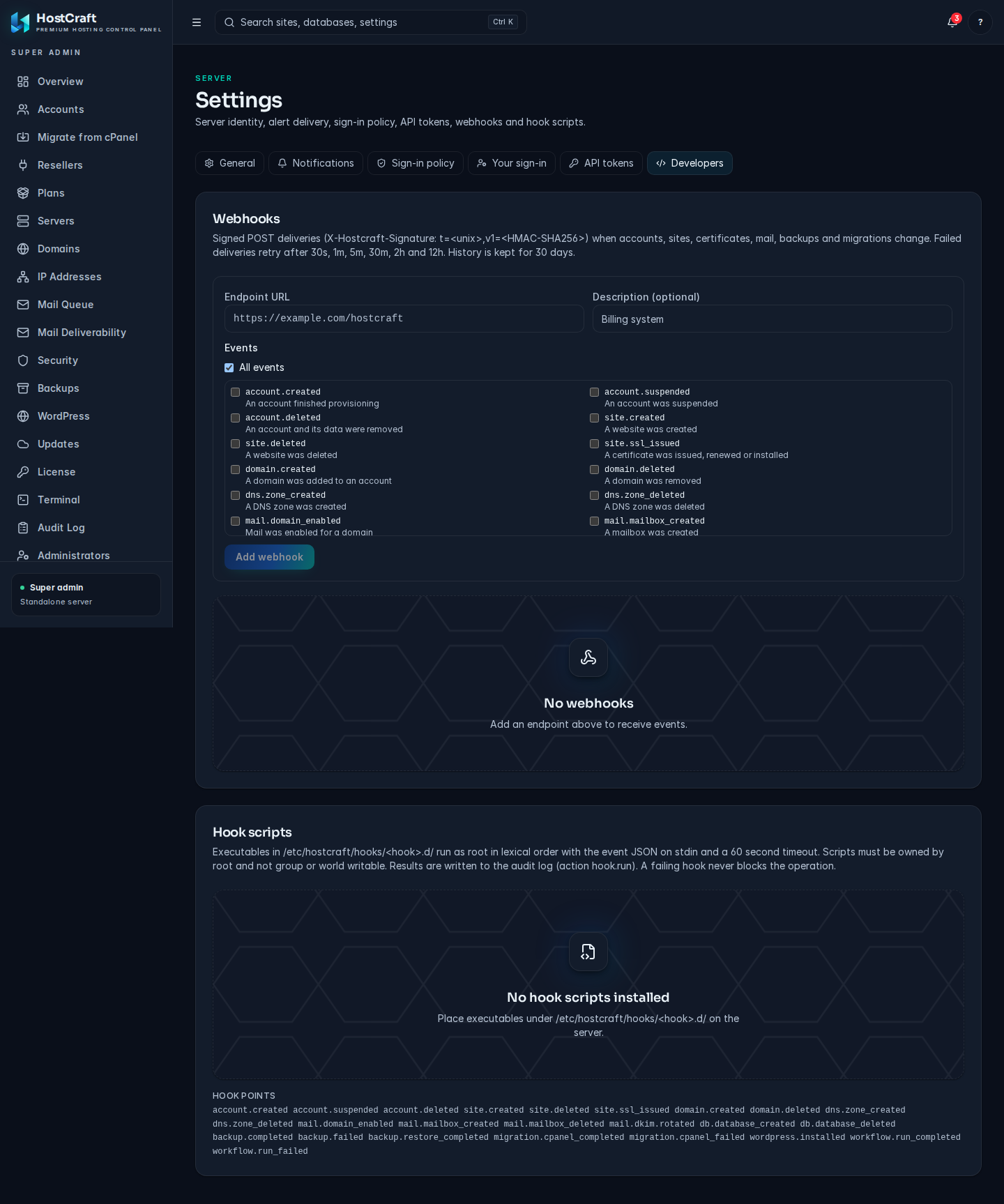Click the HostCraft logo icon

click(x=20, y=22)
